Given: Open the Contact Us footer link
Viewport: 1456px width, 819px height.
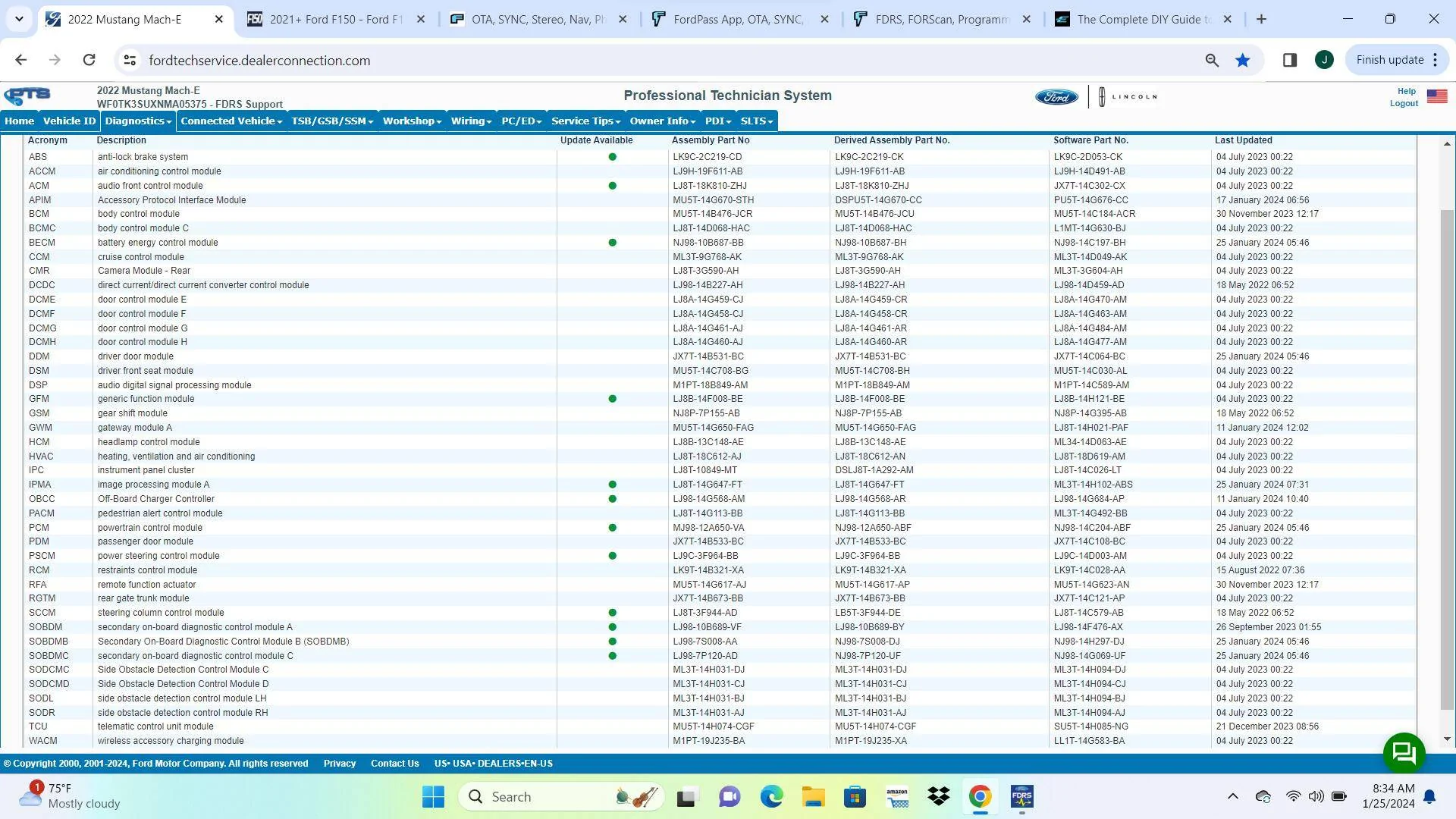Looking at the screenshot, I should [x=394, y=764].
